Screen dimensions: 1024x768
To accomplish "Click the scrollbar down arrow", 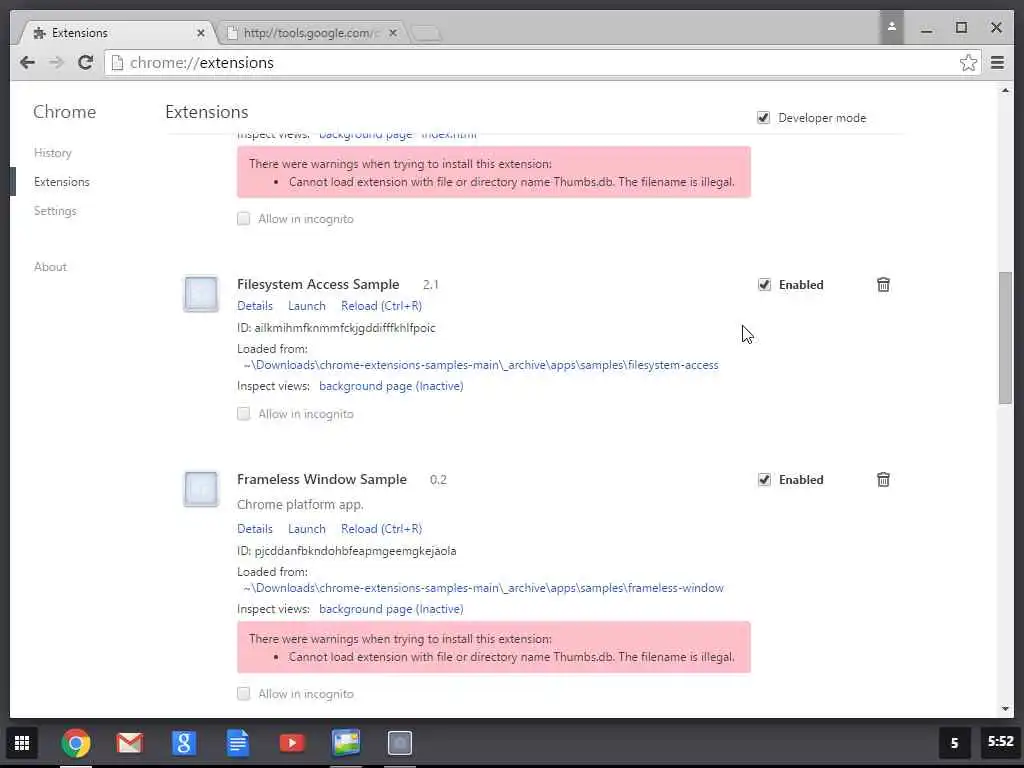I will coord(1005,709).
